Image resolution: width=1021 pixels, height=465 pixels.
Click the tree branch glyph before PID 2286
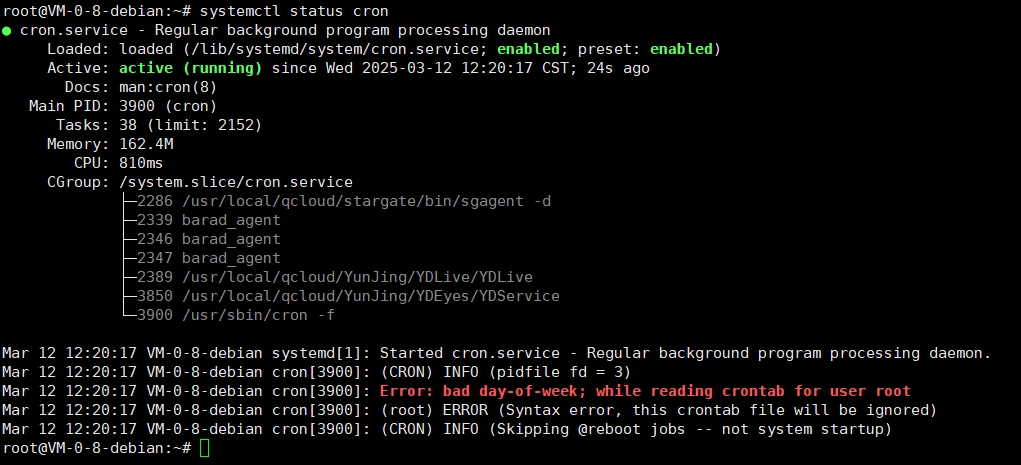point(128,201)
